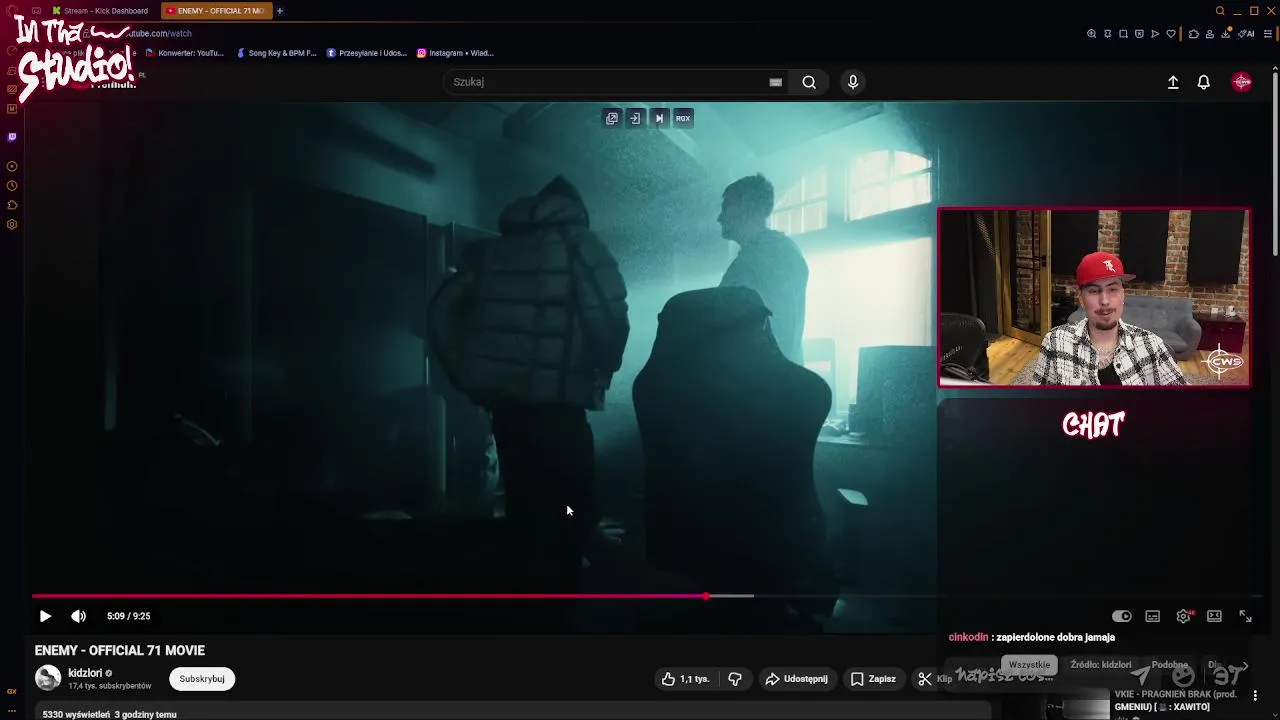Click the browser address bar URL
Image resolution: width=1280 pixels, height=720 pixels.
click(x=160, y=34)
